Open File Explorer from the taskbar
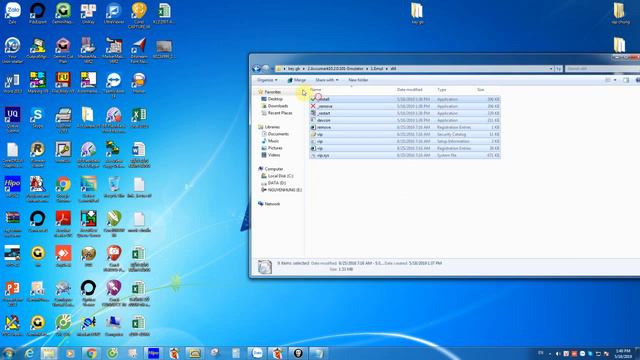The image size is (640, 360). pyautogui.click(x=49, y=353)
